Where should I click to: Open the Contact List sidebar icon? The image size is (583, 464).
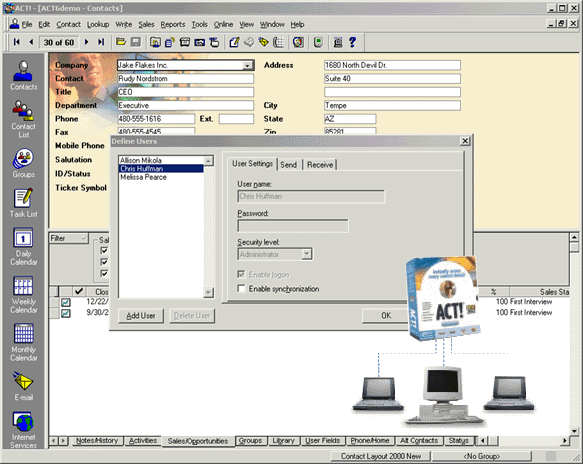(x=23, y=119)
